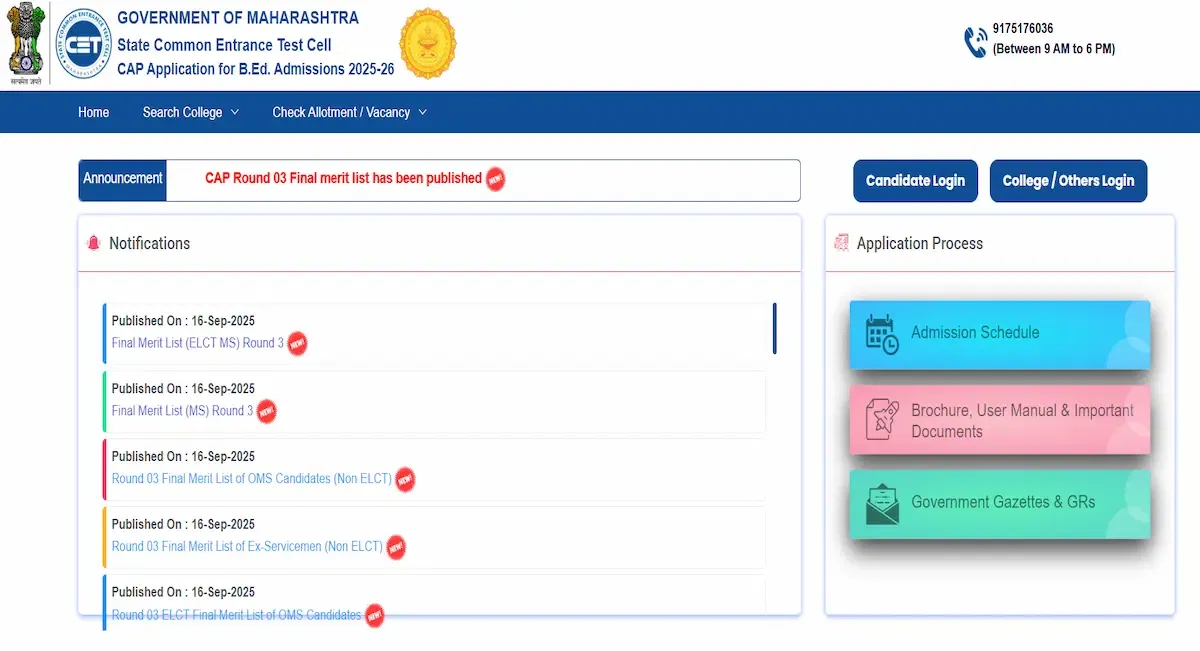Open the Check Allotment / Vacancy menu

pyautogui.click(x=350, y=112)
